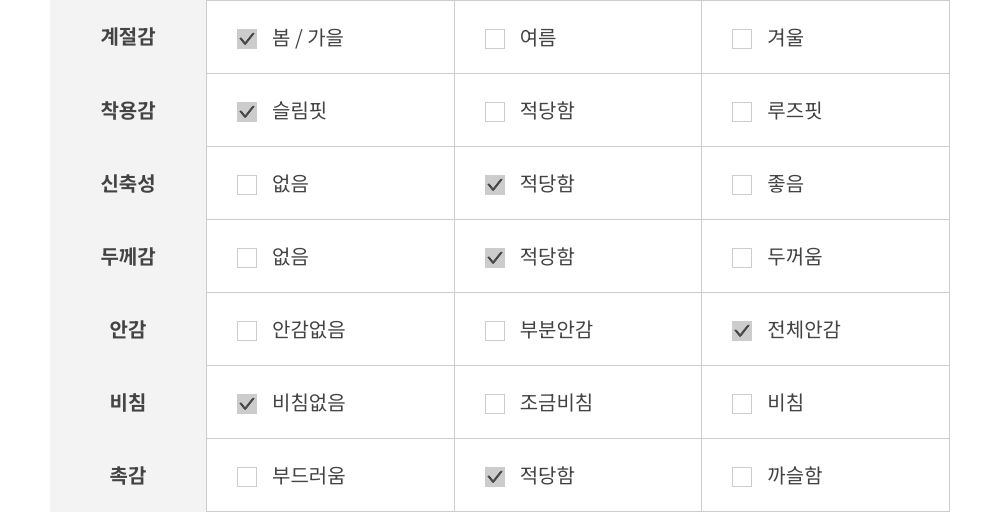Uncheck the 비침없음 checkbox
The width and height of the screenshot is (1000, 512).
[x=247, y=404]
